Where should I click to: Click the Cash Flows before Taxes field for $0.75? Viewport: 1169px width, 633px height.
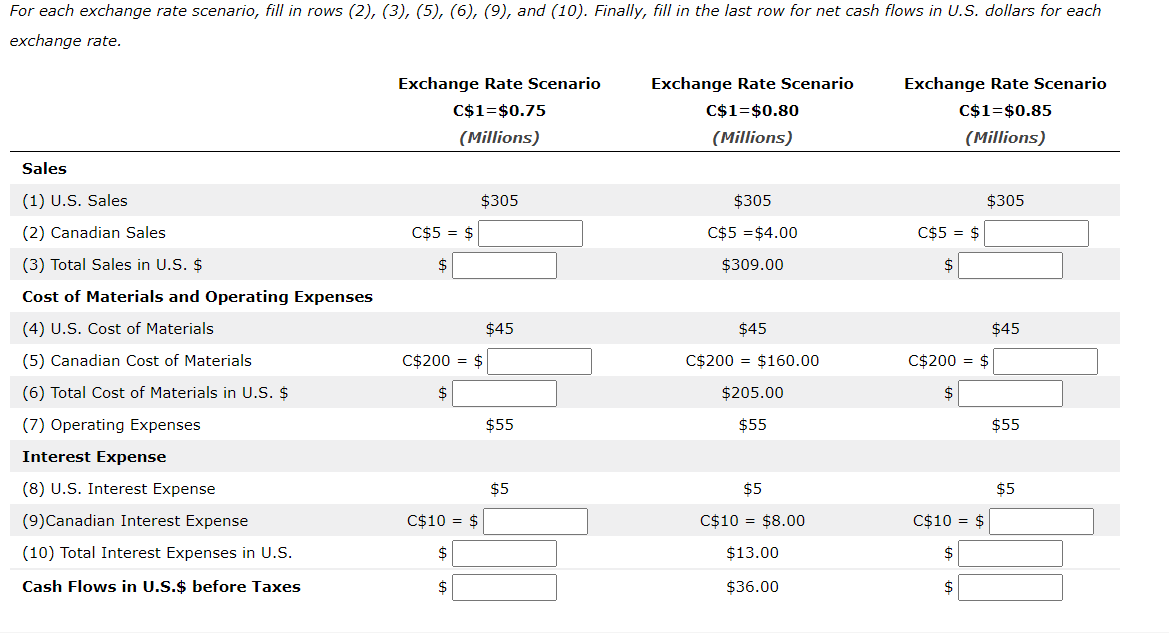(505, 586)
